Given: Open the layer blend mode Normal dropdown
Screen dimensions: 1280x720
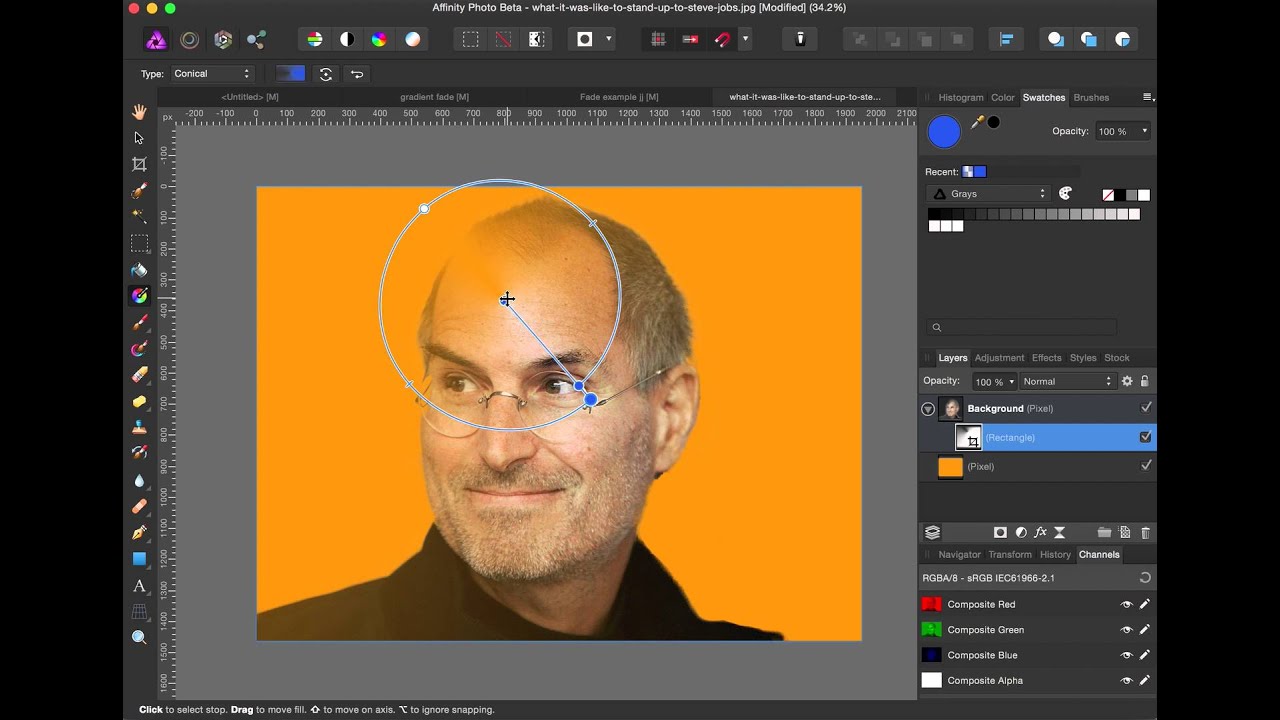Looking at the screenshot, I should coord(1067,381).
